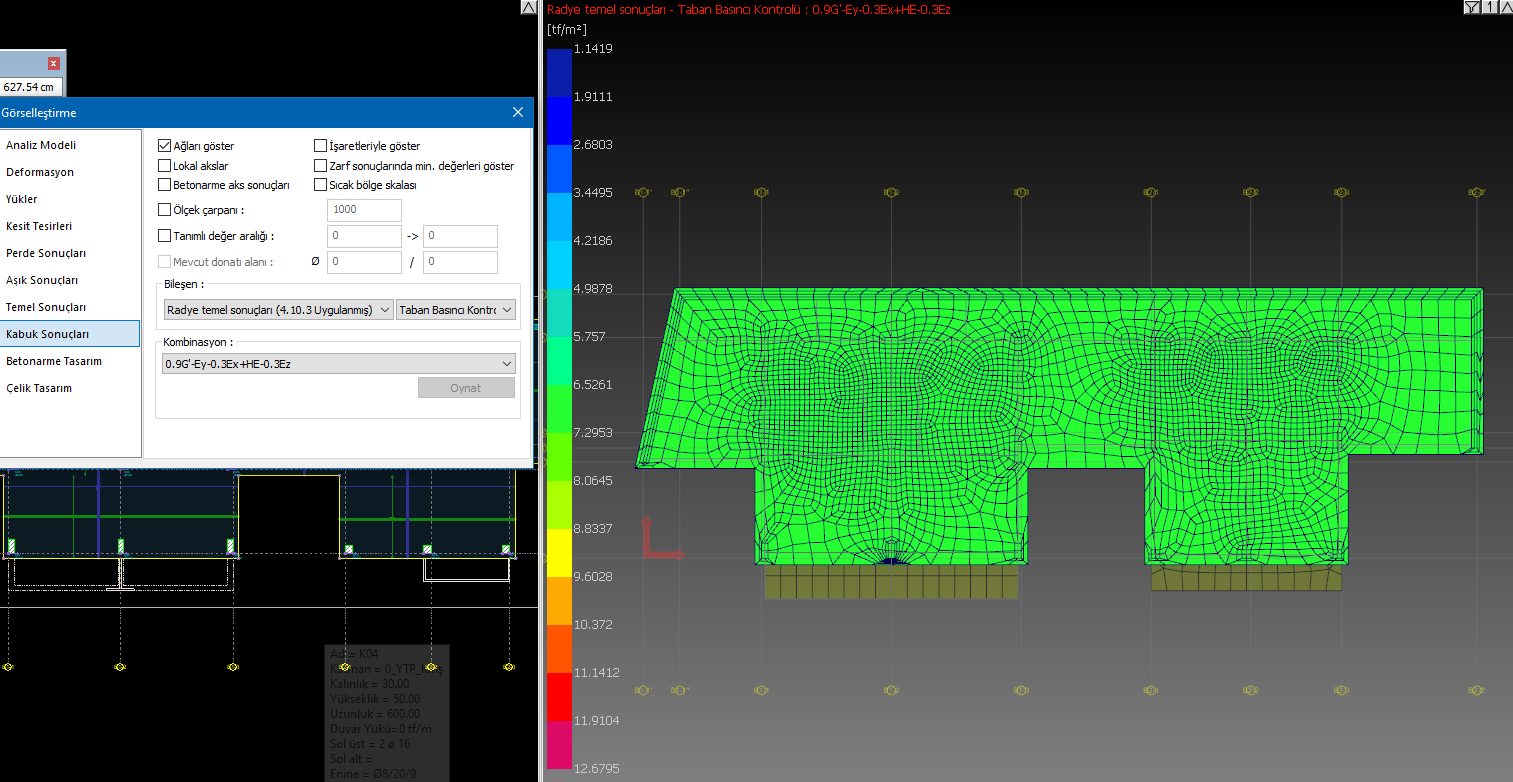Enable the Ölçek çarpanı checkbox
The height and width of the screenshot is (782, 1513).
165,210
